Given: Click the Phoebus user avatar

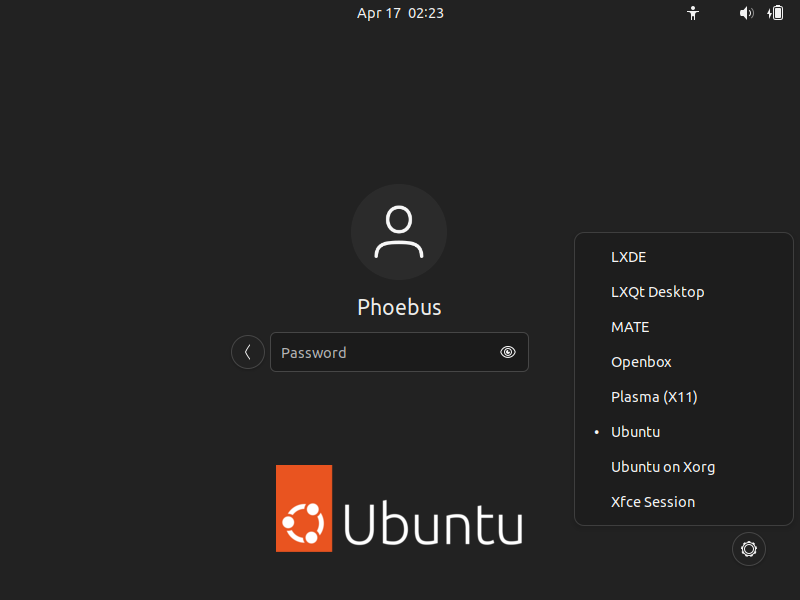Looking at the screenshot, I should (x=399, y=232).
